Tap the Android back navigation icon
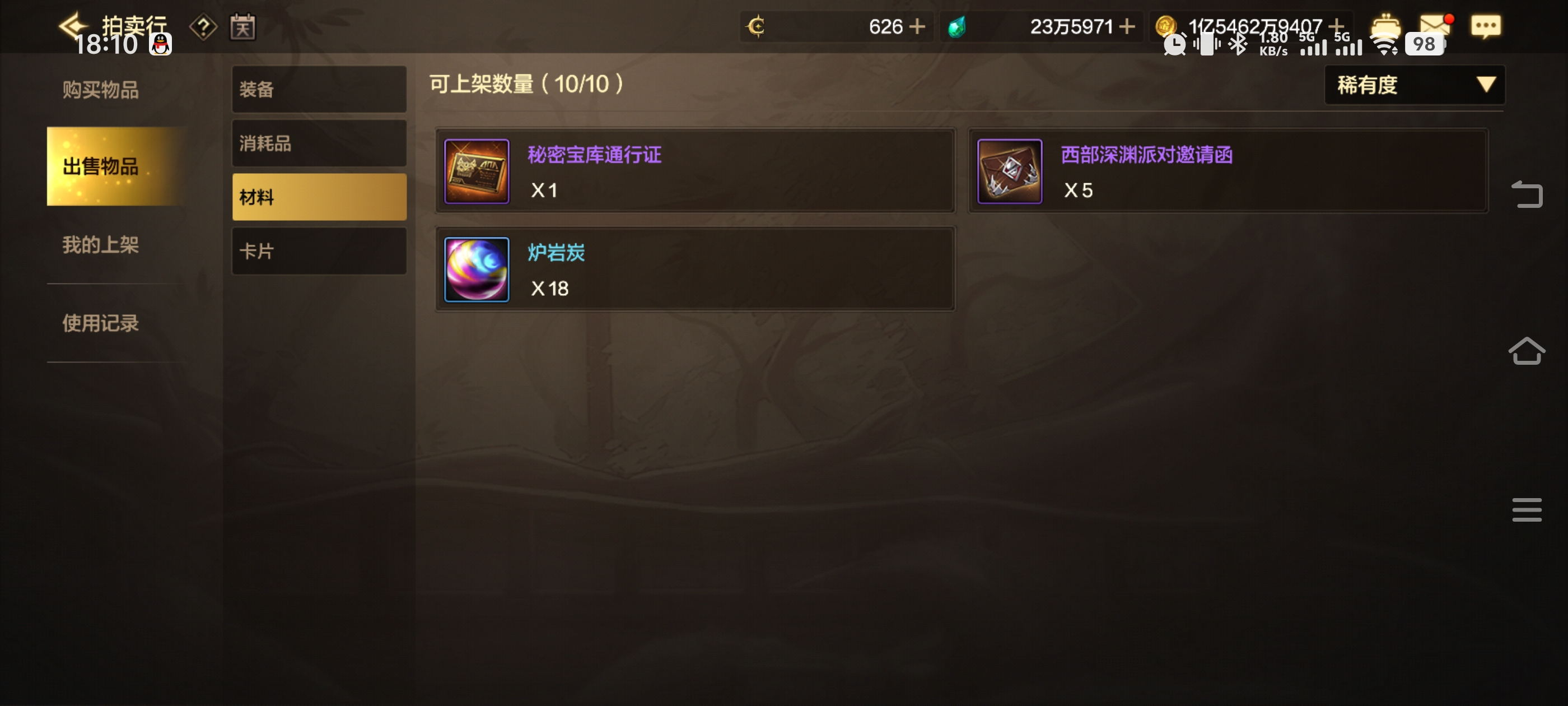This screenshot has height=706, width=1568. point(1527,195)
